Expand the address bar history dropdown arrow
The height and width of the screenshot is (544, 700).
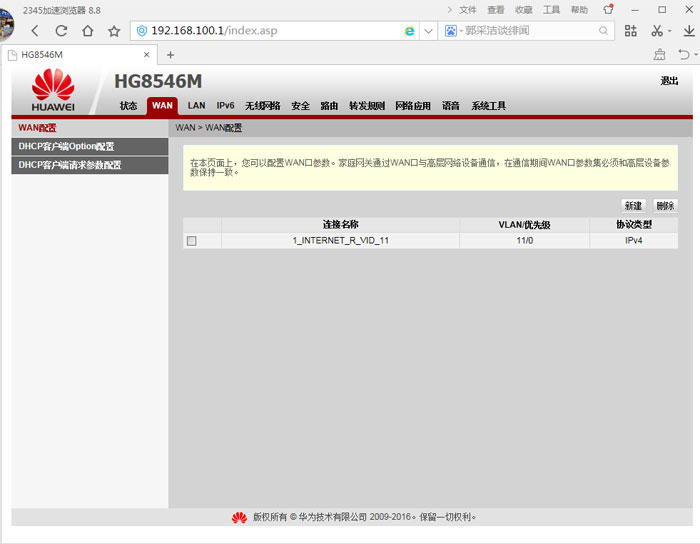pyautogui.click(x=428, y=31)
